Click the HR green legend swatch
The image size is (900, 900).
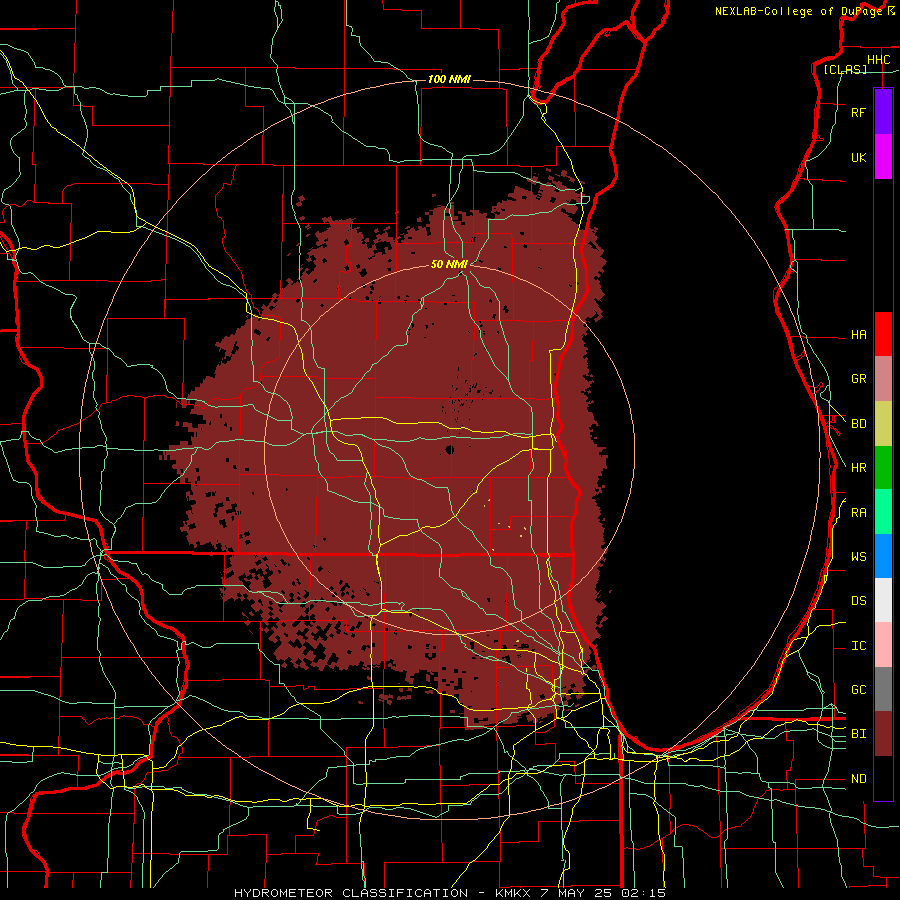[x=883, y=468]
